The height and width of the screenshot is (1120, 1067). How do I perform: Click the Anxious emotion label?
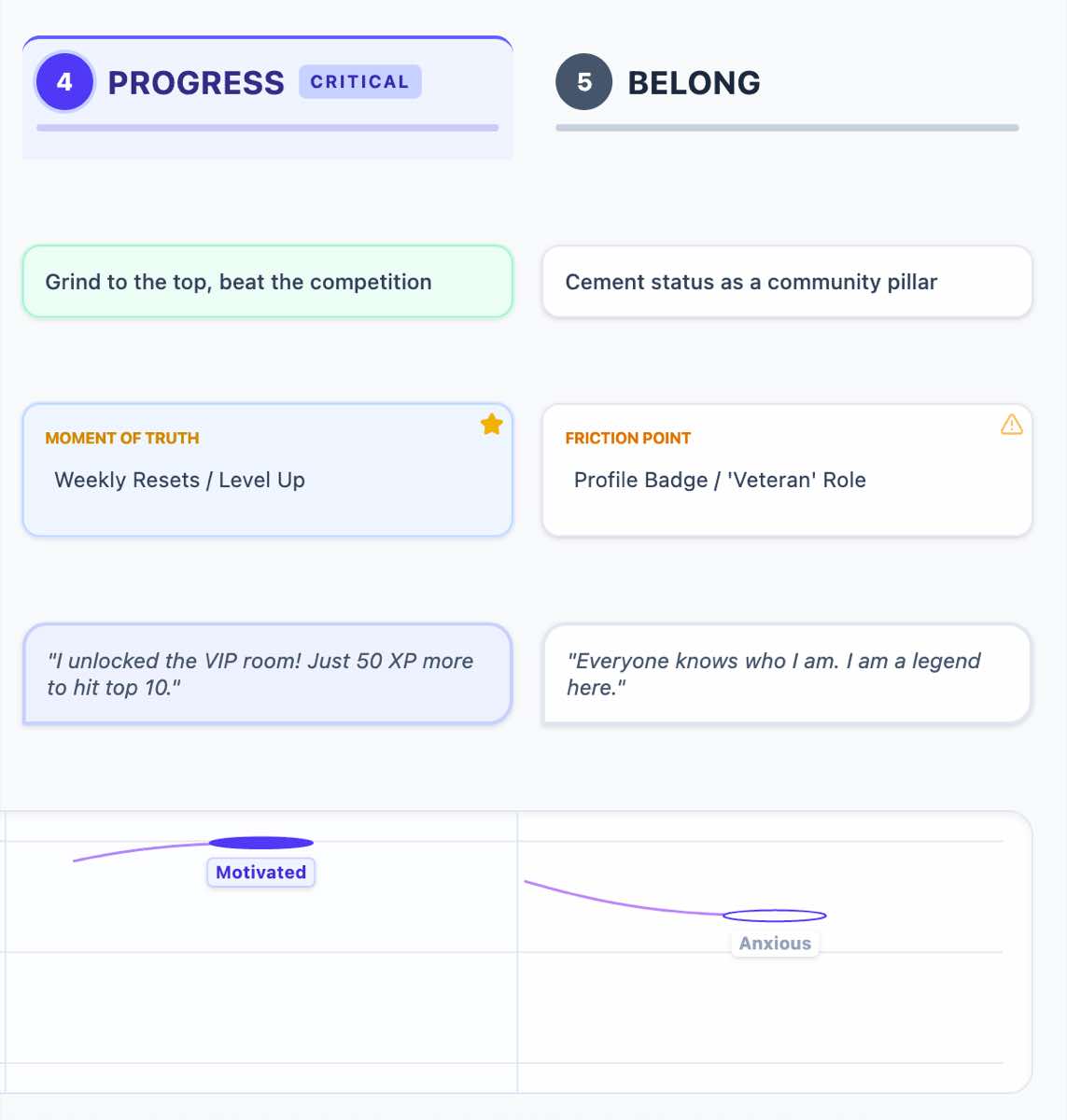[775, 944]
